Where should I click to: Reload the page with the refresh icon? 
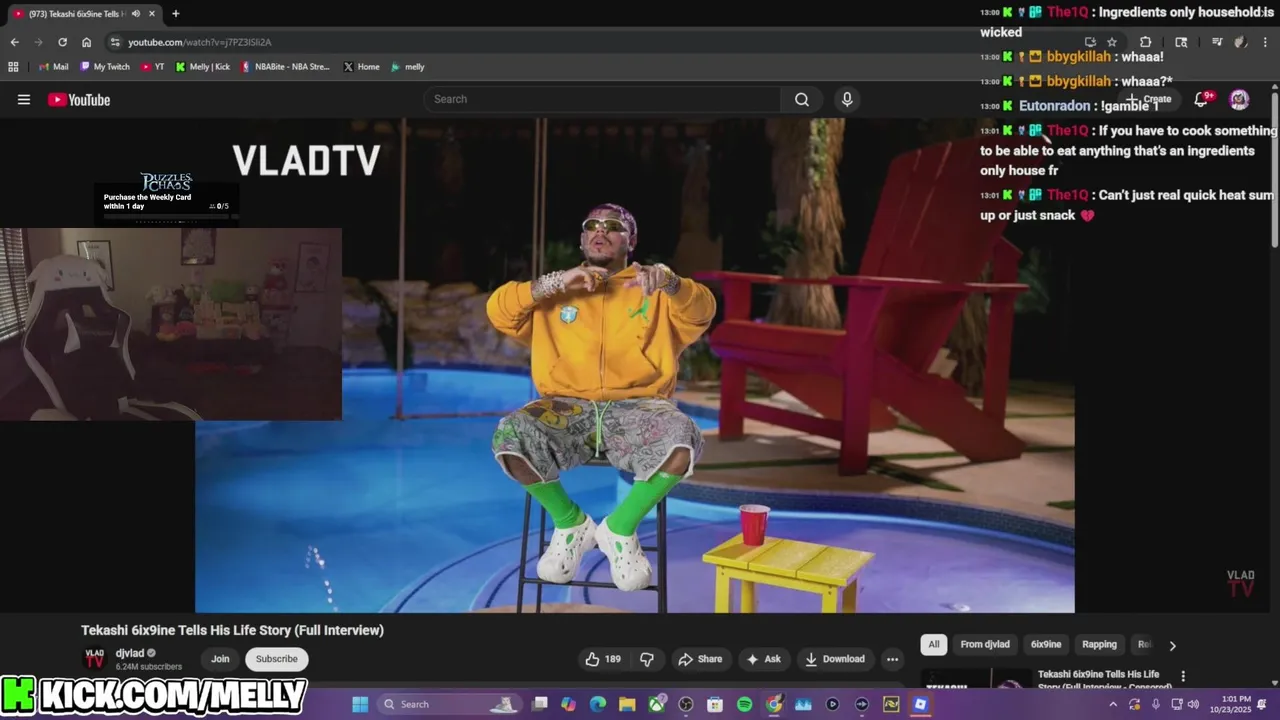62,42
